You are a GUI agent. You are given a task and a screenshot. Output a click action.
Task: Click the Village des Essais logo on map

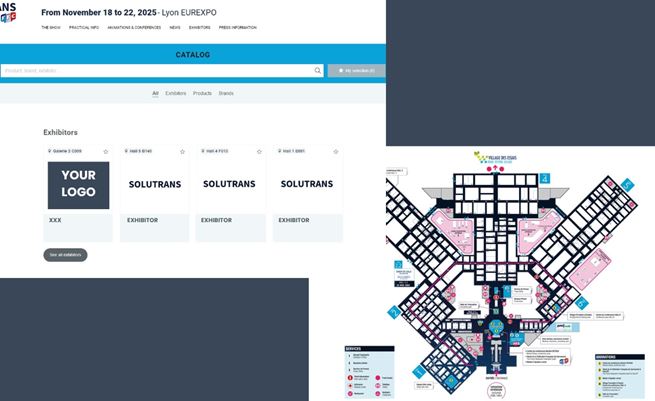coord(495,158)
